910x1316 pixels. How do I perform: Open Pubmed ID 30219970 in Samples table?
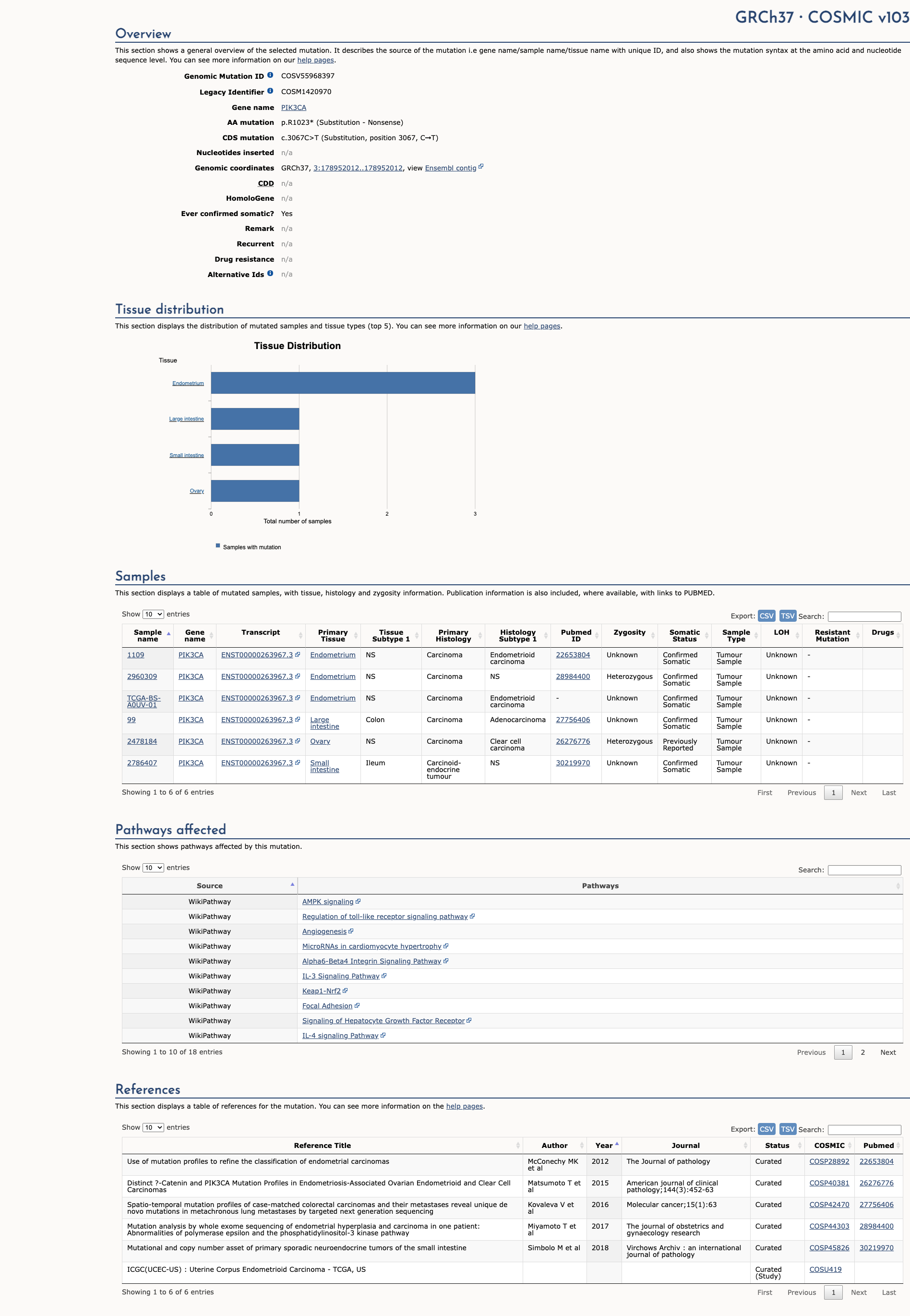(x=573, y=763)
